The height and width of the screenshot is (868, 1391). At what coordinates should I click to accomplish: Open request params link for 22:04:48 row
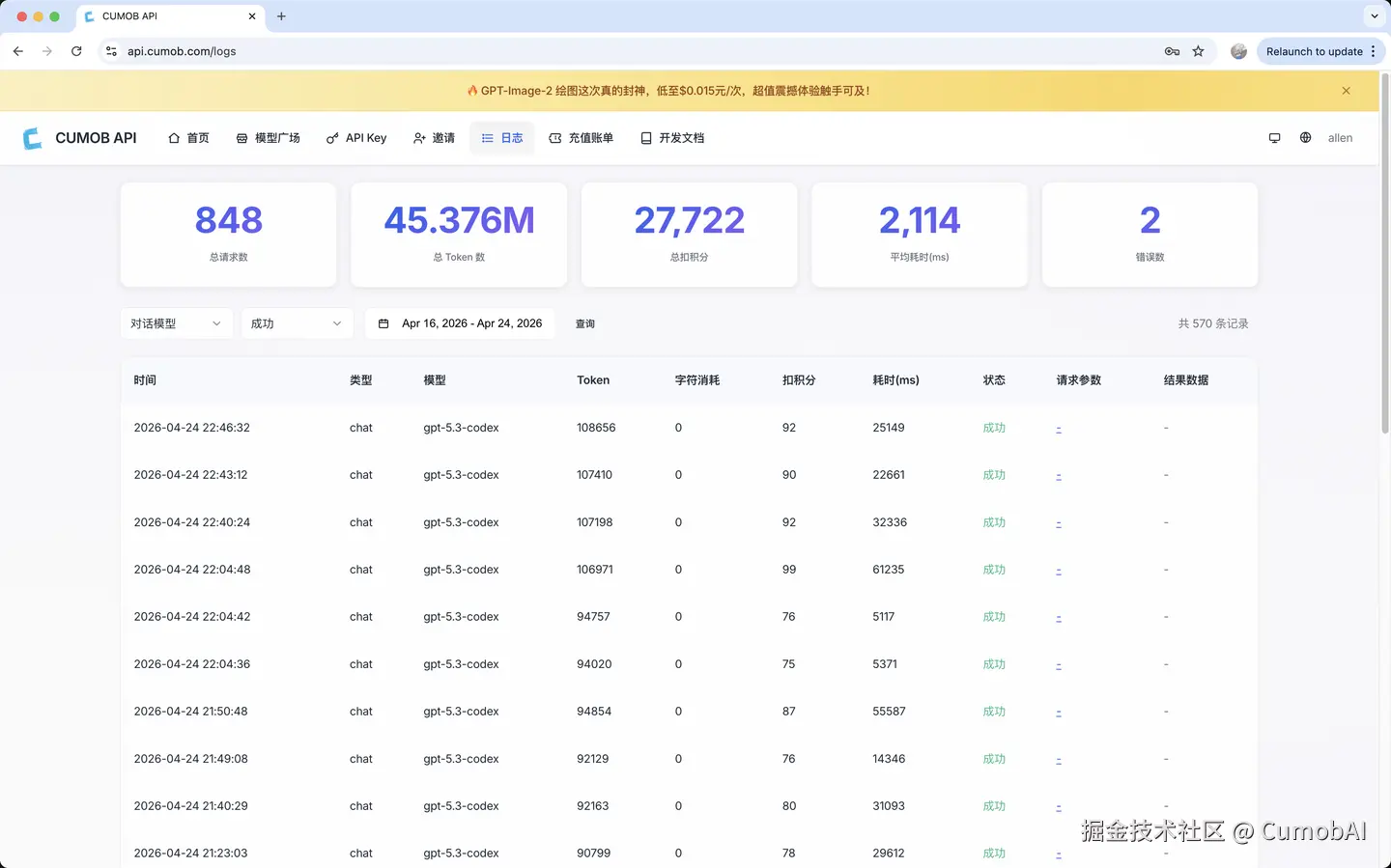(x=1059, y=570)
